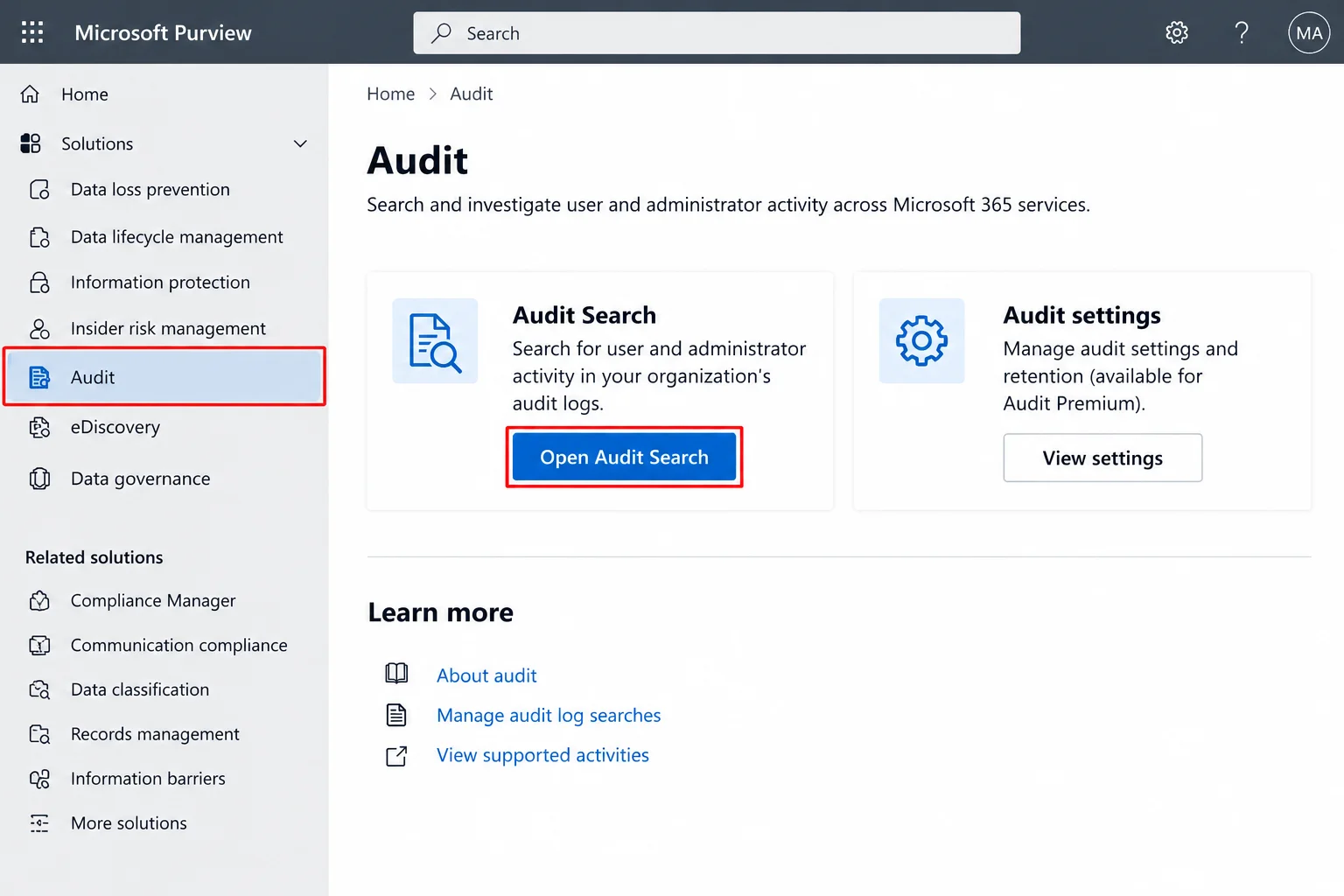Click the Solutions label in sidebar
The width and height of the screenshot is (1344, 896).
[97, 143]
